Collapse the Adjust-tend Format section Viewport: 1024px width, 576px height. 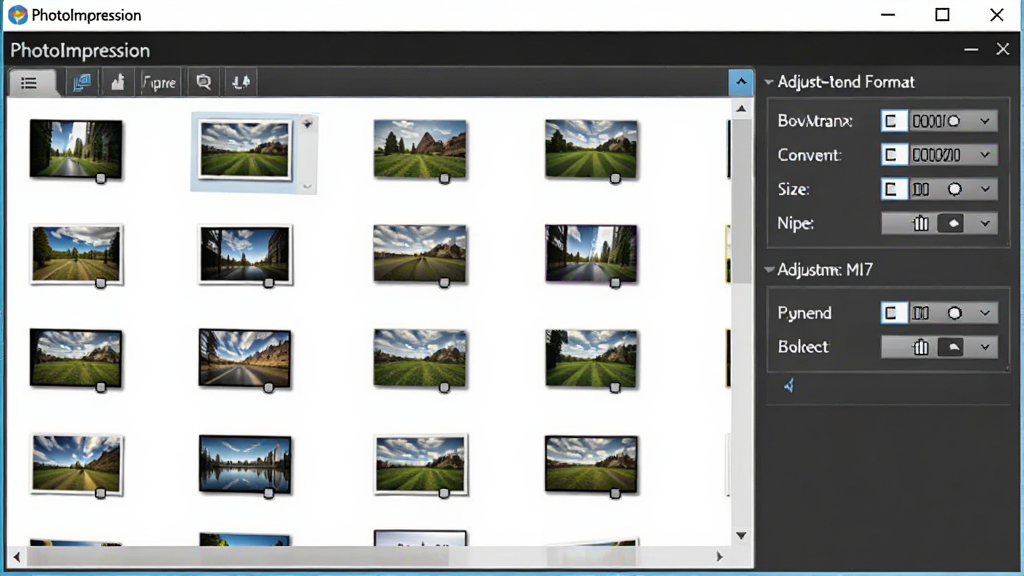[x=769, y=82]
